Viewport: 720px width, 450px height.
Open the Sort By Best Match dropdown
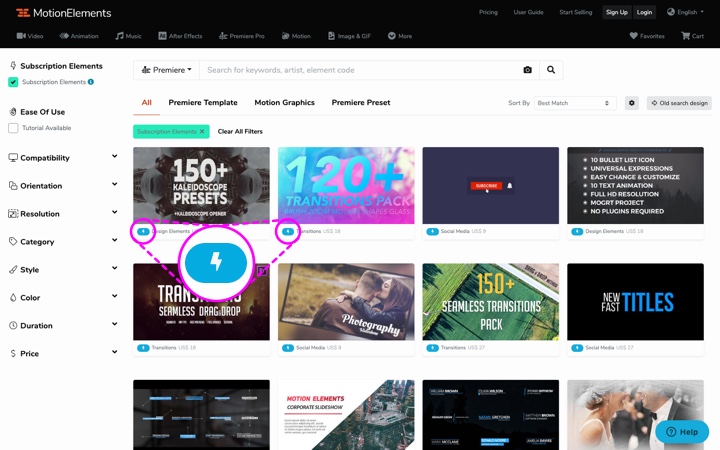tap(574, 103)
